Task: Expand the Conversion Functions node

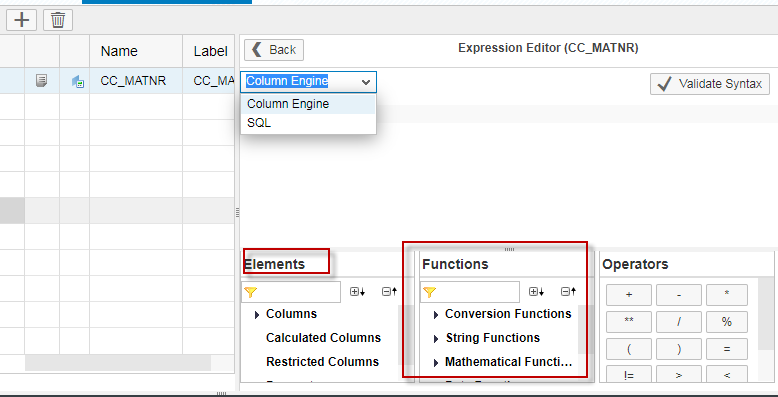Action: coord(436,315)
